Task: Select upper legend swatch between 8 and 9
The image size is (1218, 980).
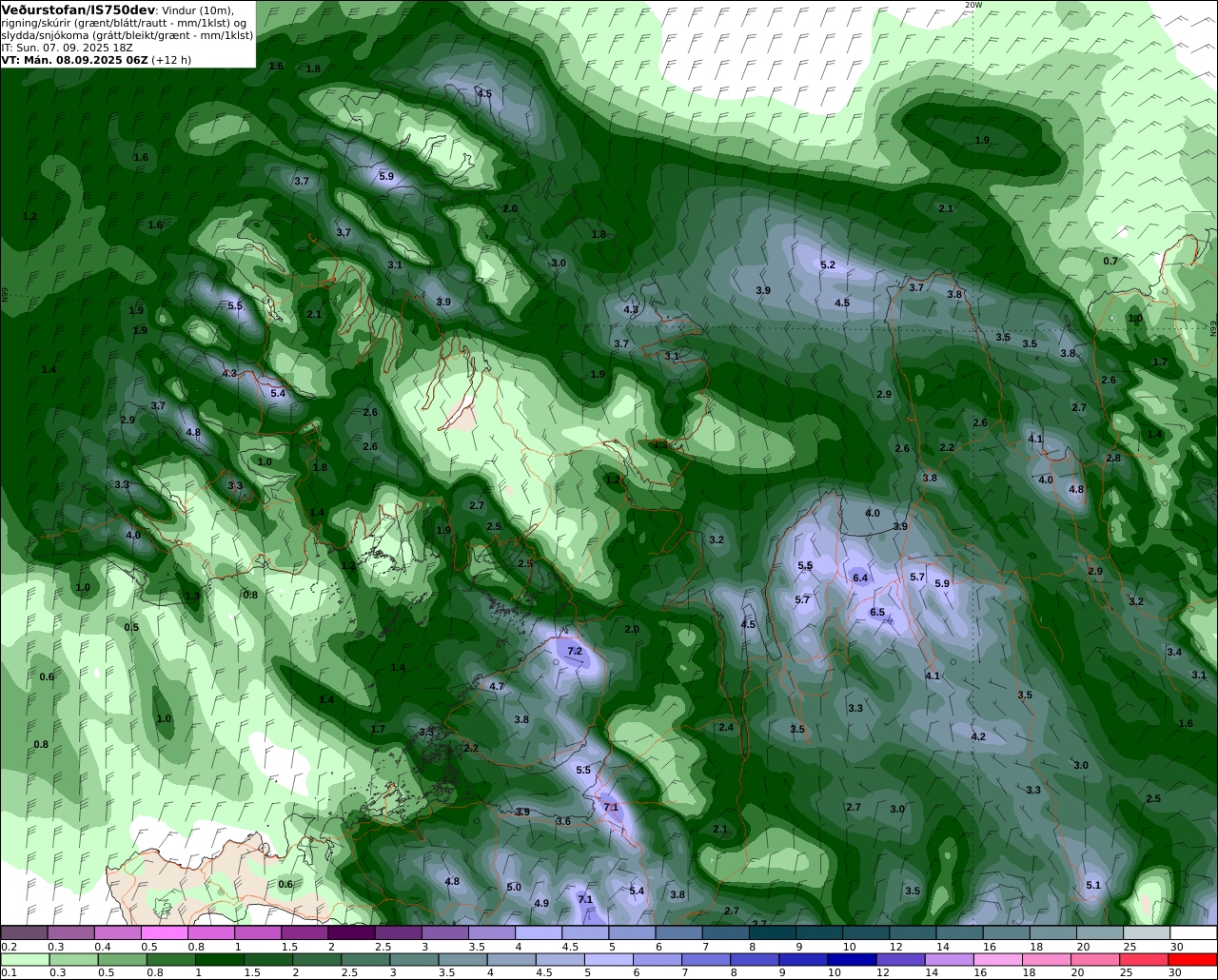Action: (x=773, y=933)
